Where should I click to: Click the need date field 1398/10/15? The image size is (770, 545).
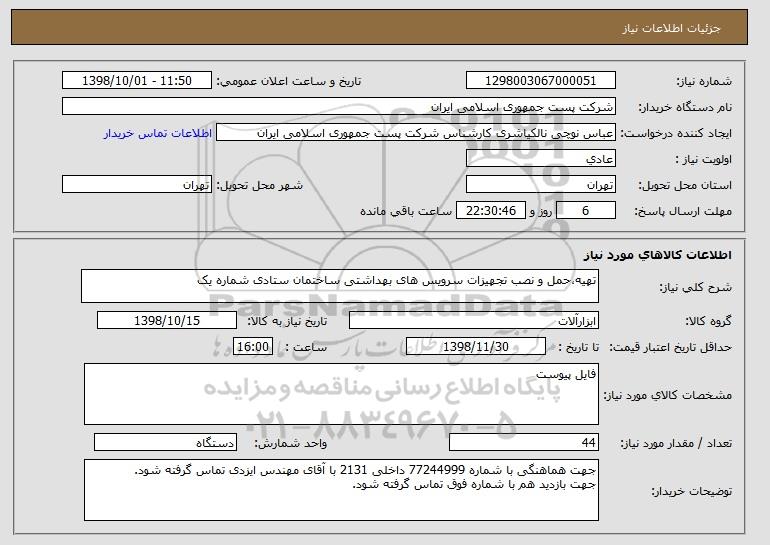167,321
